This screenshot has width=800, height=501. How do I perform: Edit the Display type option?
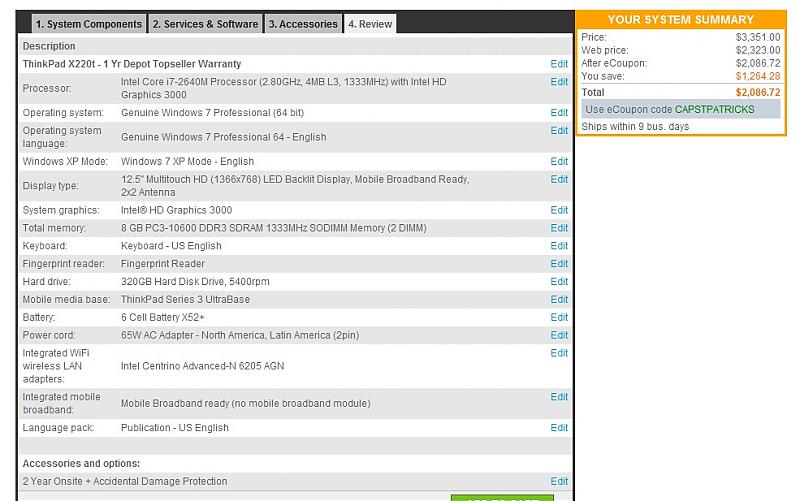pos(559,179)
